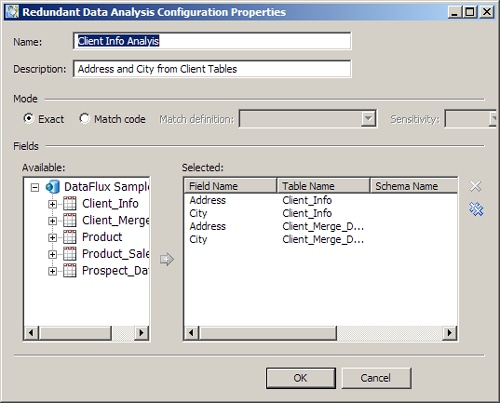Image resolution: width=500 pixels, height=403 pixels.
Task: Click the Product_Sales table icon
Action: point(70,254)
